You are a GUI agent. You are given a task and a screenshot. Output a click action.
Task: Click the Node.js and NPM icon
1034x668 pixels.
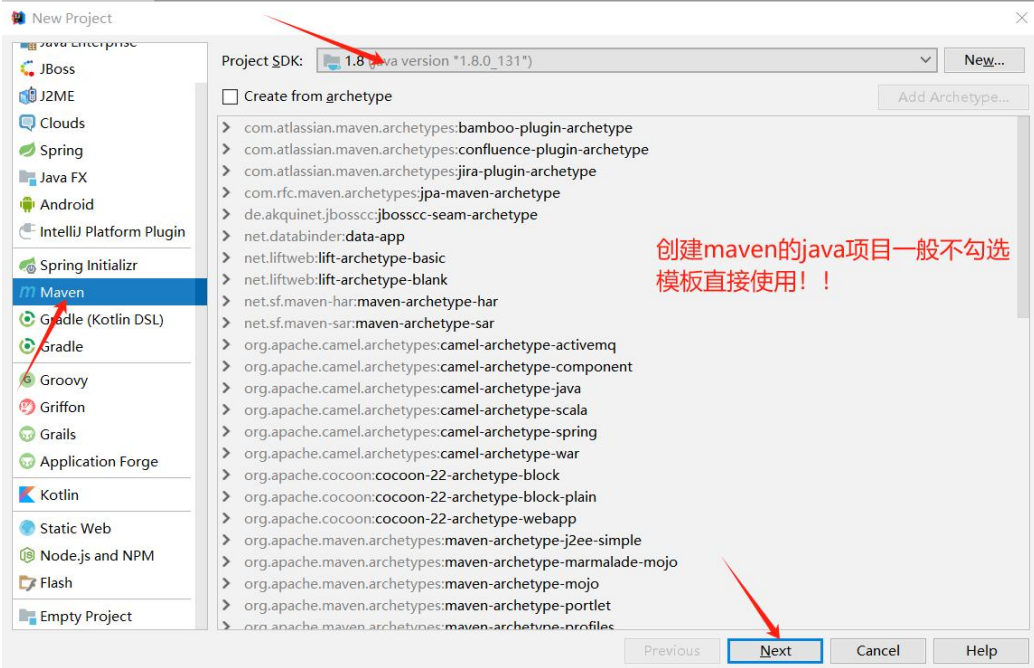27,555
